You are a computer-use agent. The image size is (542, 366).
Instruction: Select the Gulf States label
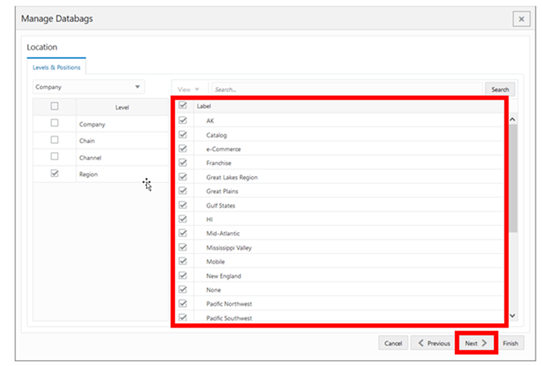[221, 206]
